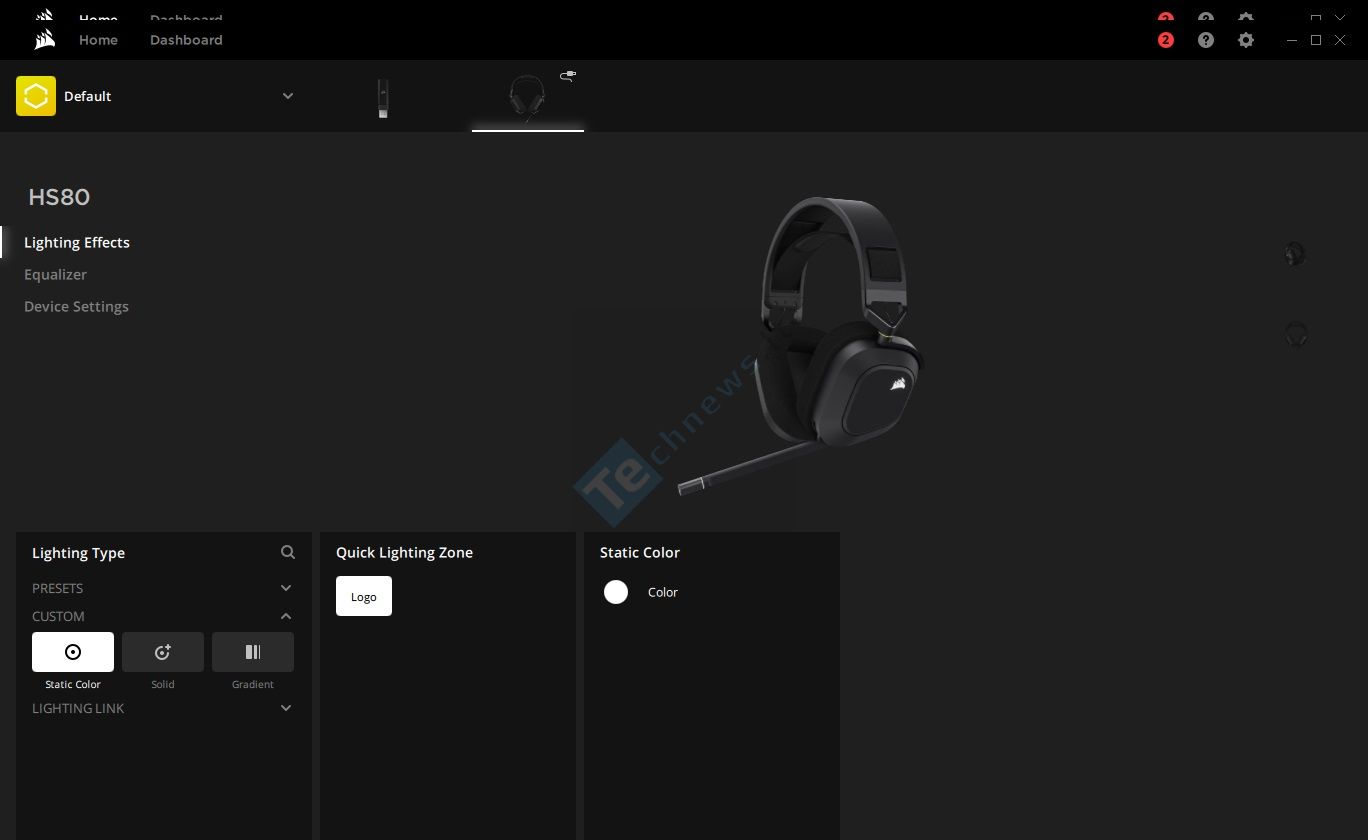Open the red notifications badge

[1166, 40]
